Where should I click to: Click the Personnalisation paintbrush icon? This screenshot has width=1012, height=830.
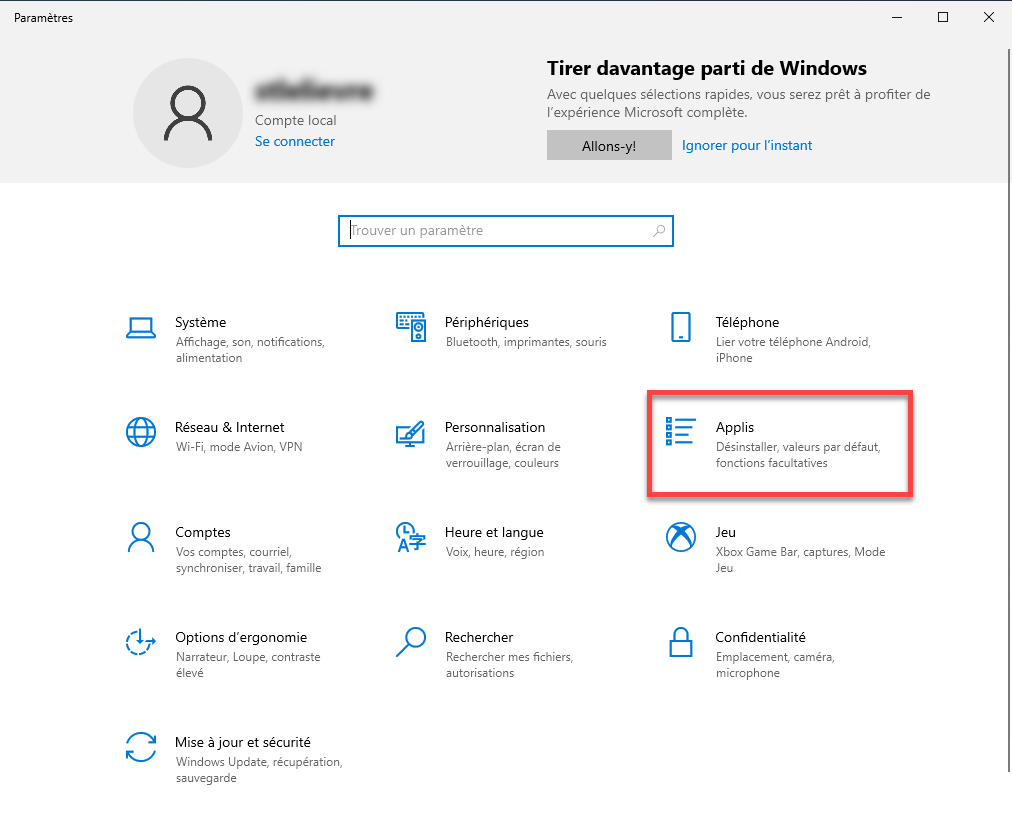click(410, 434)
